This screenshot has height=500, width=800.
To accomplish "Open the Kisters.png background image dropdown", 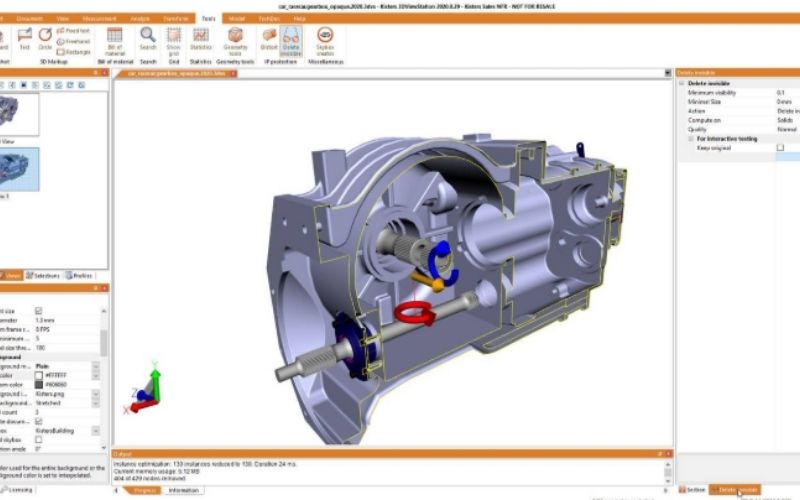I will pyautogui.click(x=95, y=394).
